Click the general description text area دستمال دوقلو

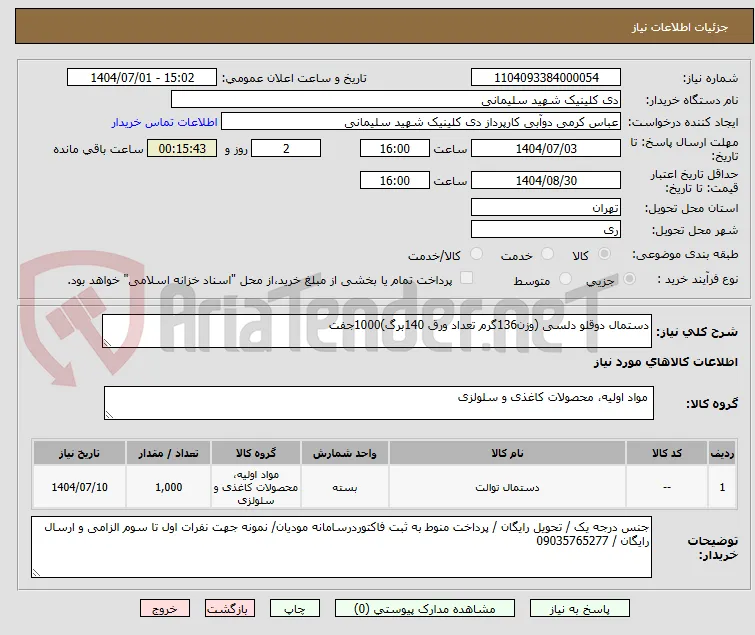377,331
